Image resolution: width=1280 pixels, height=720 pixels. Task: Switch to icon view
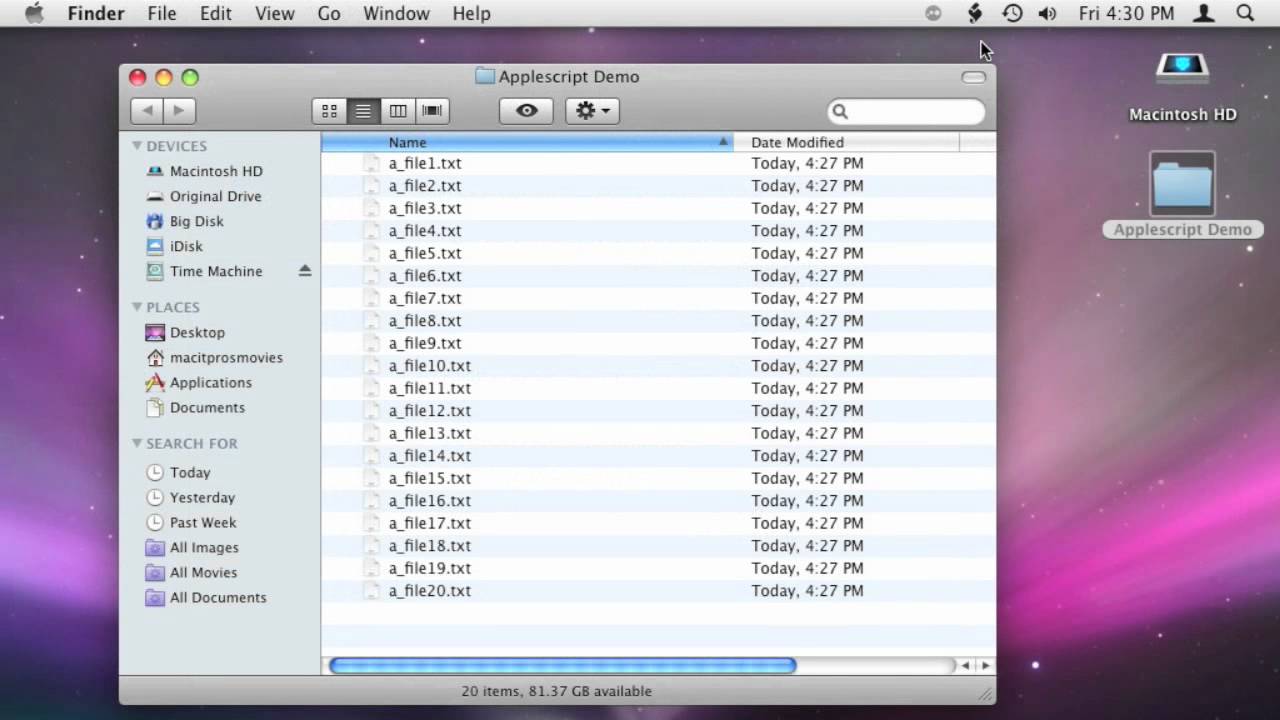pos(329,111)
